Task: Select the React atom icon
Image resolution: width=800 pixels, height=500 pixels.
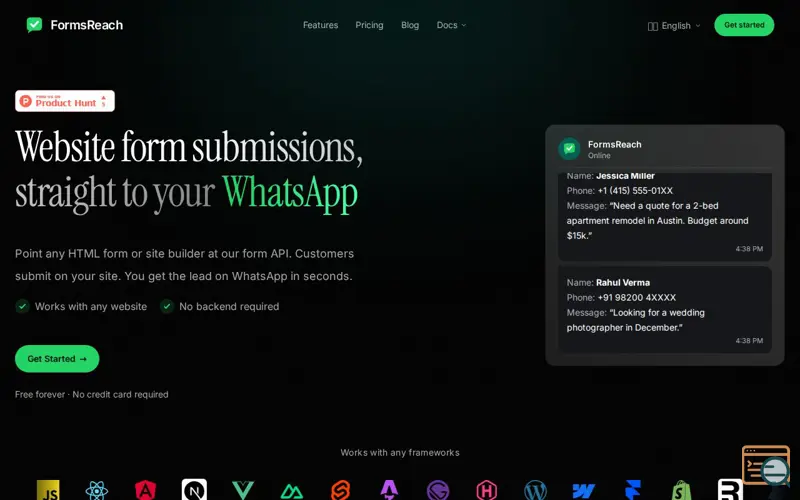Action: click(x=96, y=490)
